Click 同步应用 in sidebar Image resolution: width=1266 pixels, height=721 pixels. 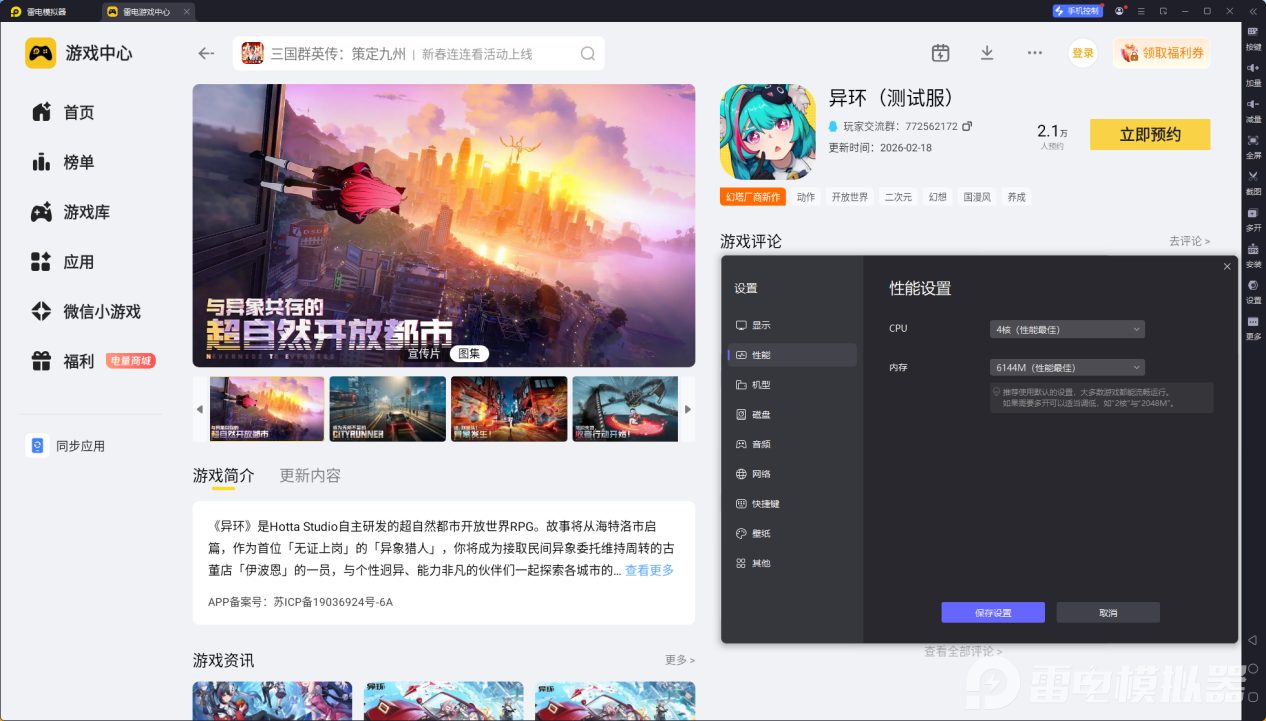(66, 446)
